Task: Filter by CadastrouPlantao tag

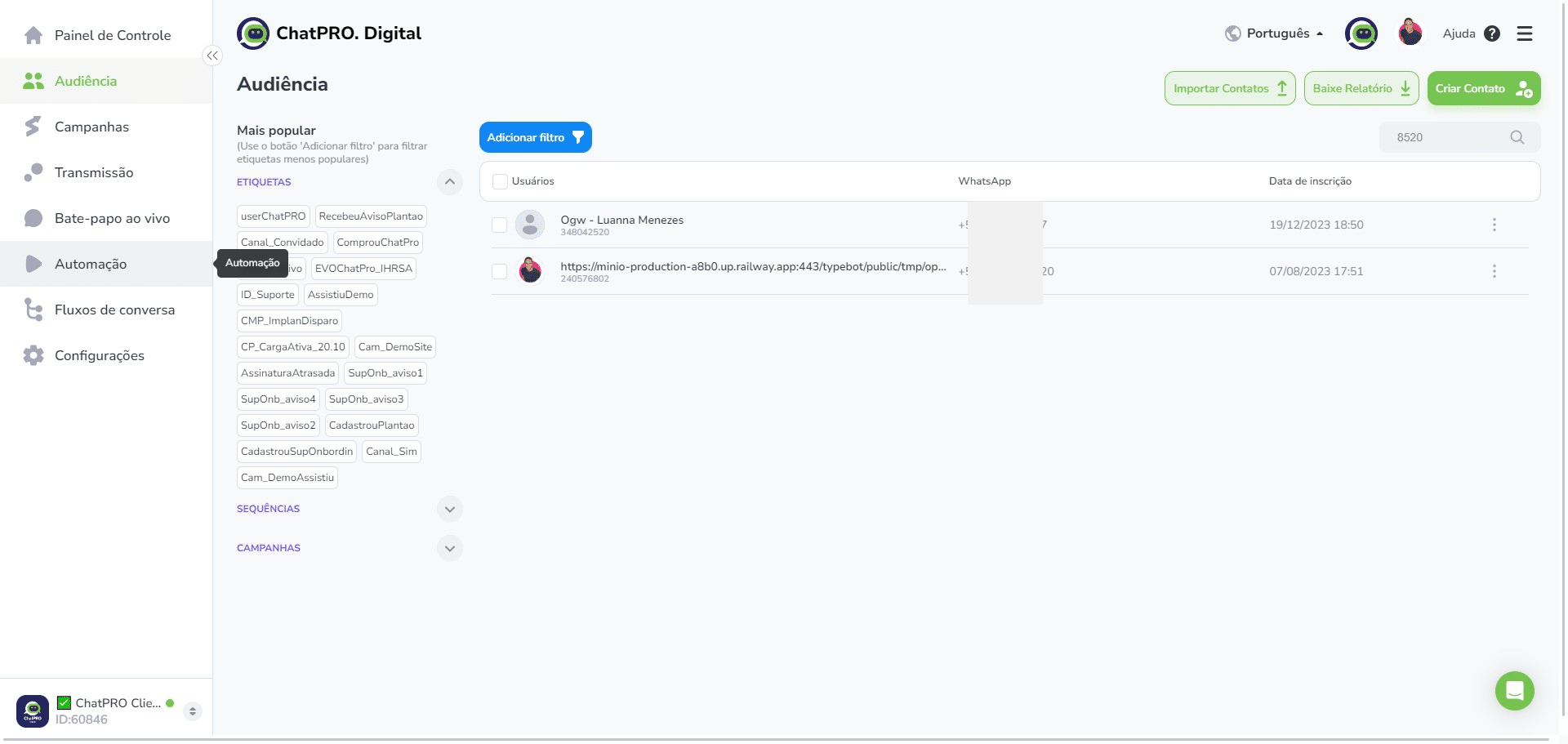Action: tap(372, 425)
